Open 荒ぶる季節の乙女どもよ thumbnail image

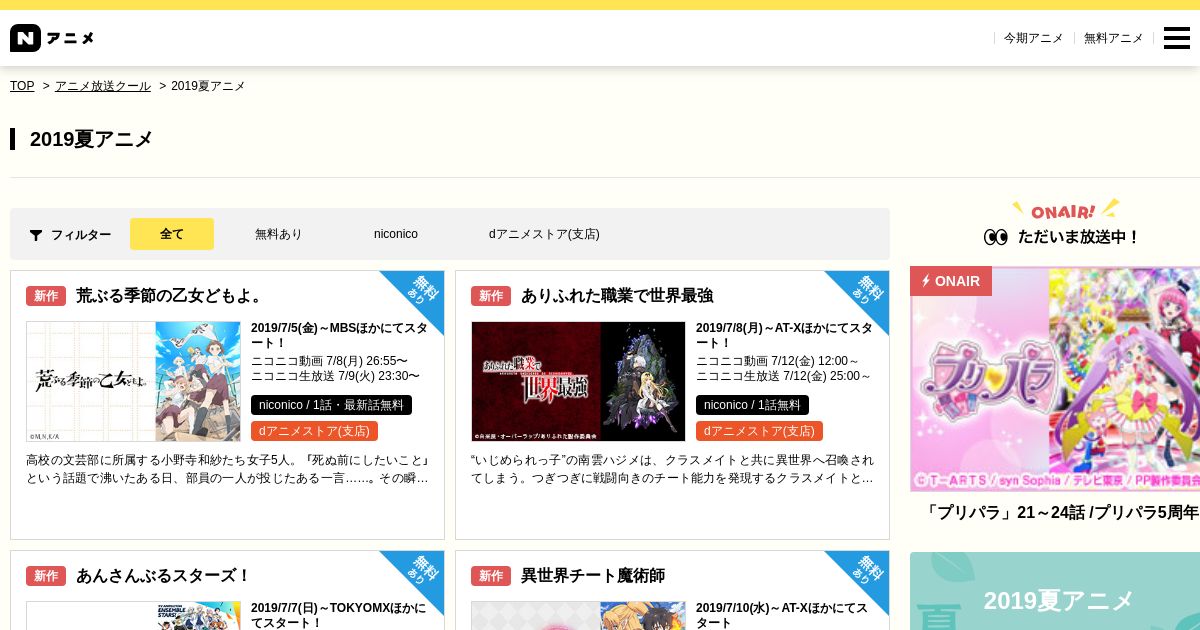tap(134, 381)
